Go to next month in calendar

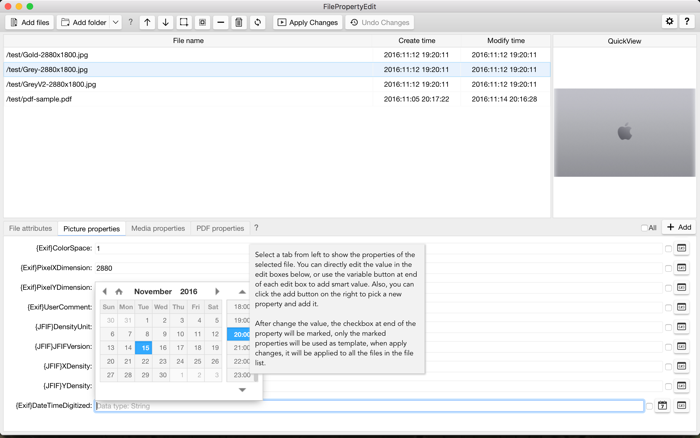[217, 292]
